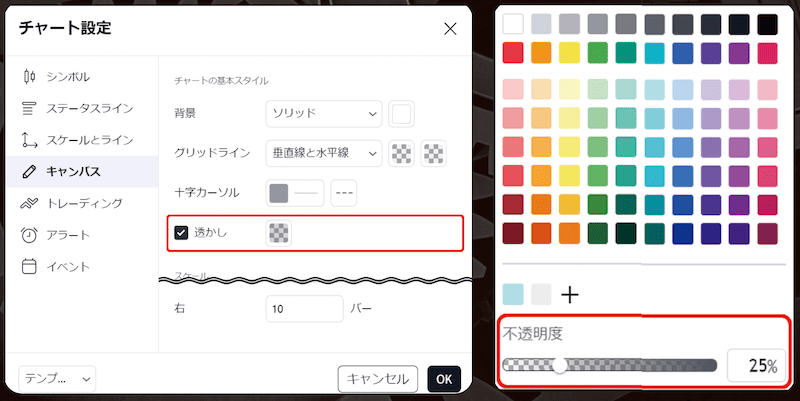Pick the light gray saved custom color

coord(541,295)
